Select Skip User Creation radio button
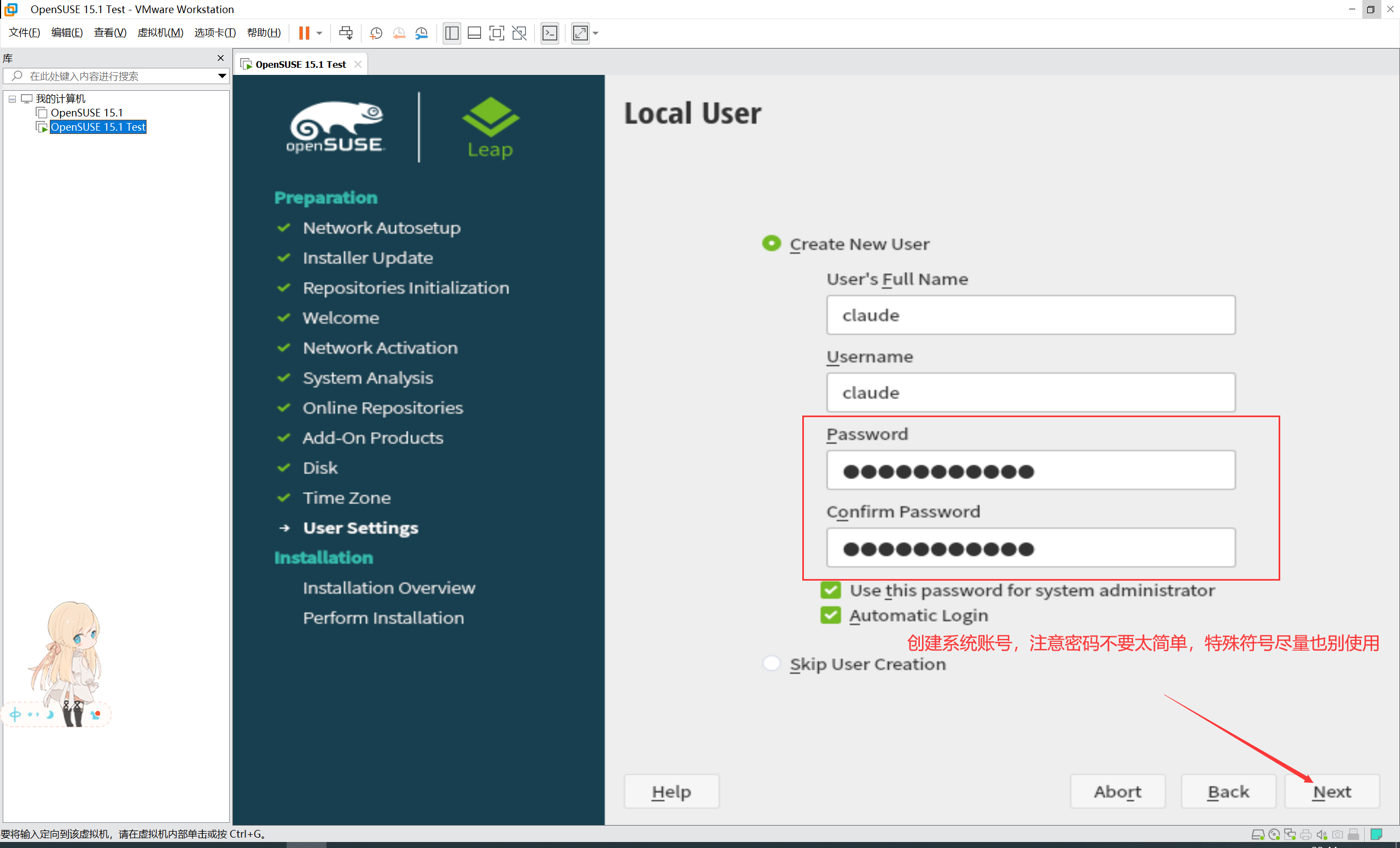 (x=771, y=663)
